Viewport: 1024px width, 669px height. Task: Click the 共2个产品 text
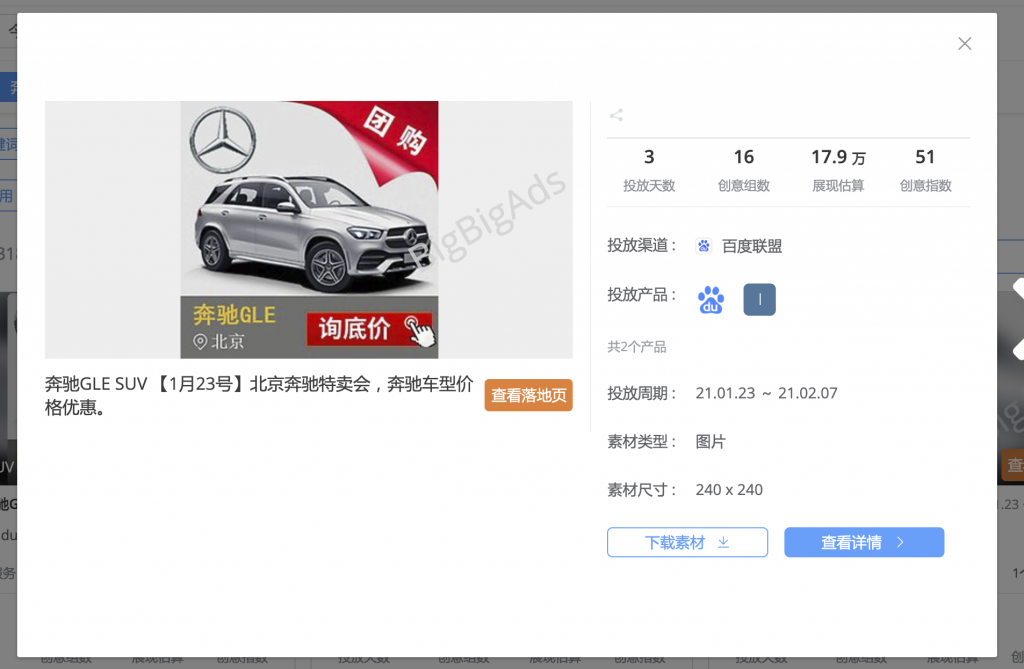pos(637,347)
